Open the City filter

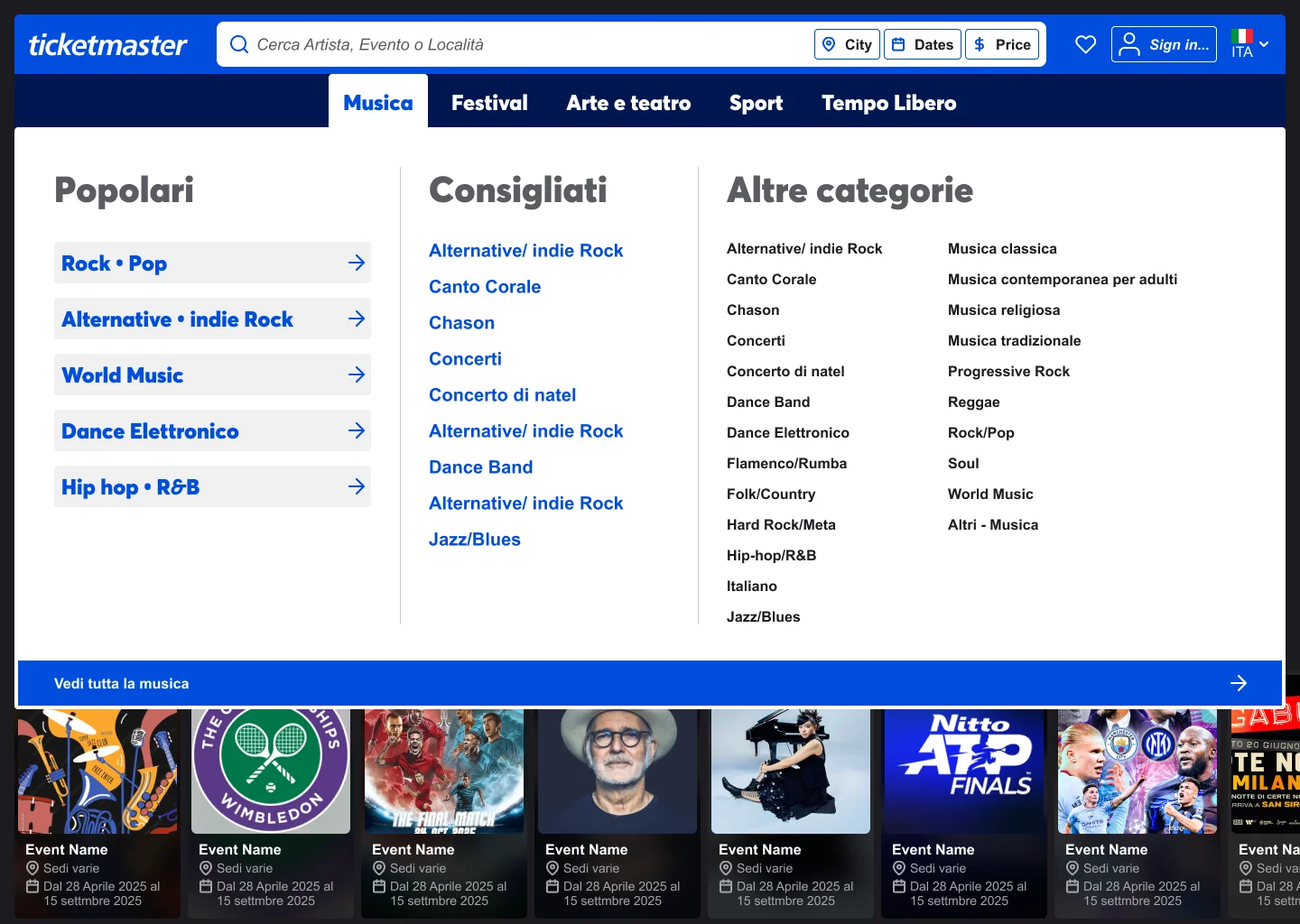coord(847,44)
